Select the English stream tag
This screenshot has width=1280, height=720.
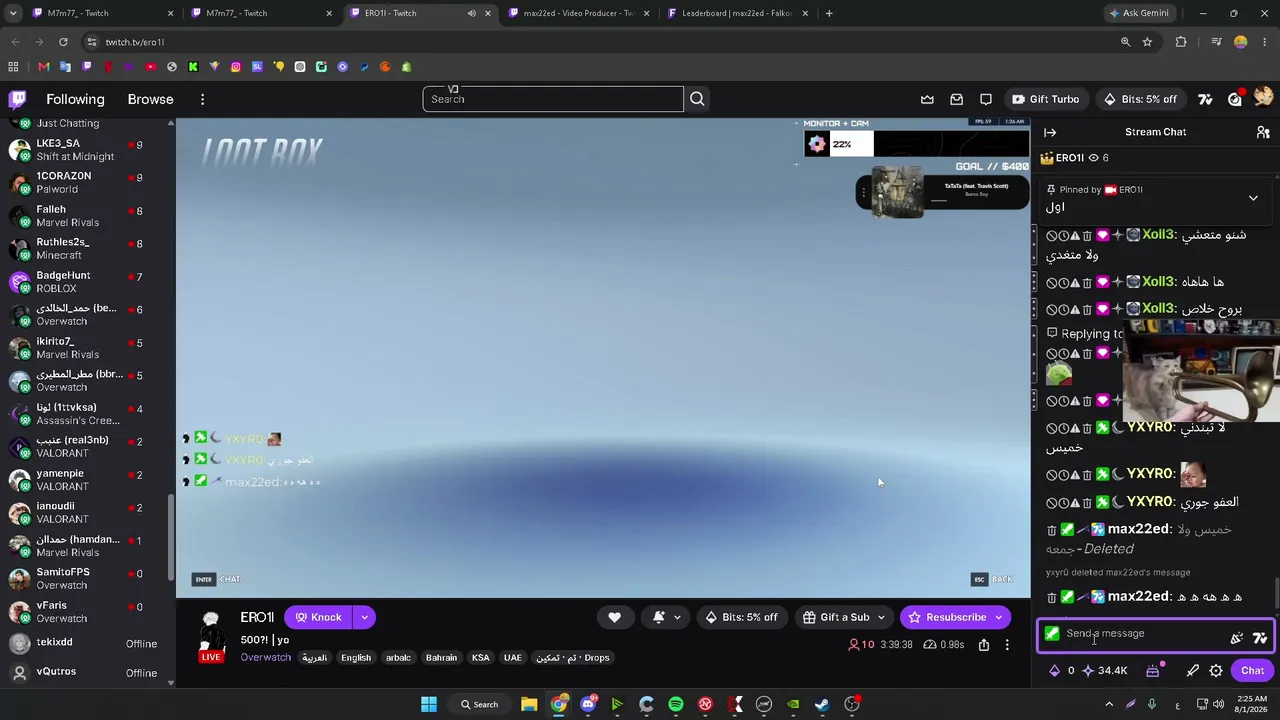pos(356,658)
